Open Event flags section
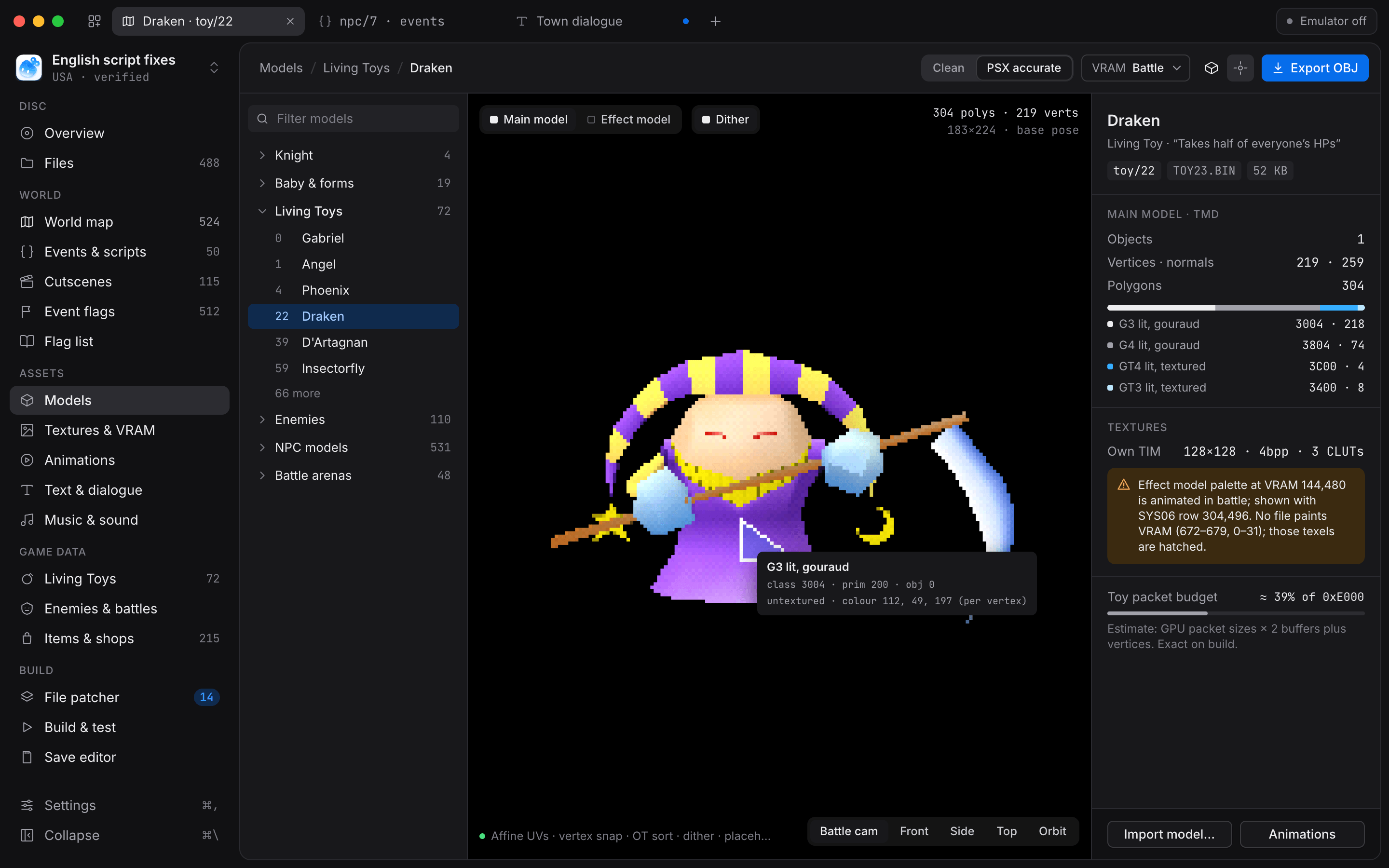 (x=120, y=311)
